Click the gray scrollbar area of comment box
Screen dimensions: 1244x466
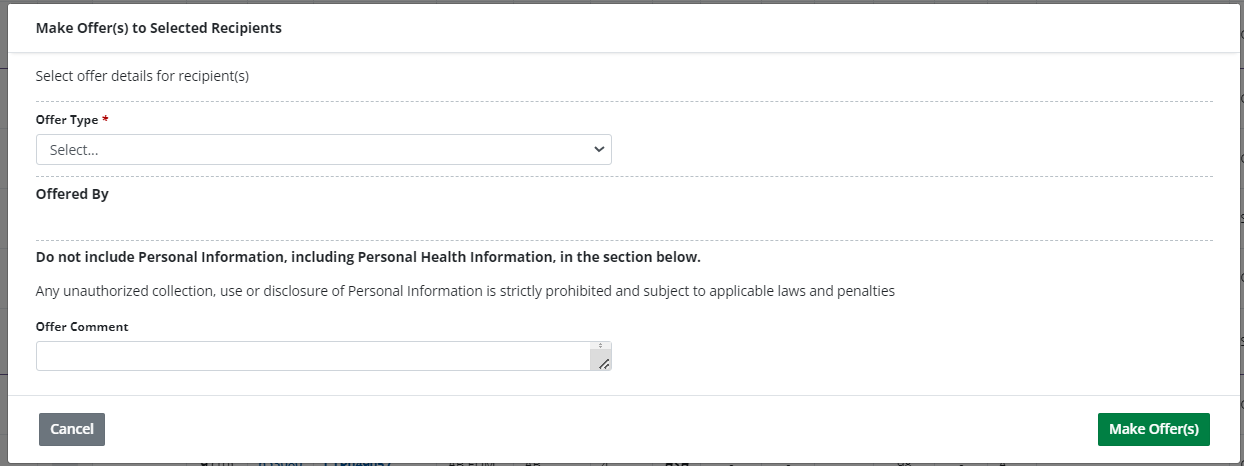pos(600,356)
